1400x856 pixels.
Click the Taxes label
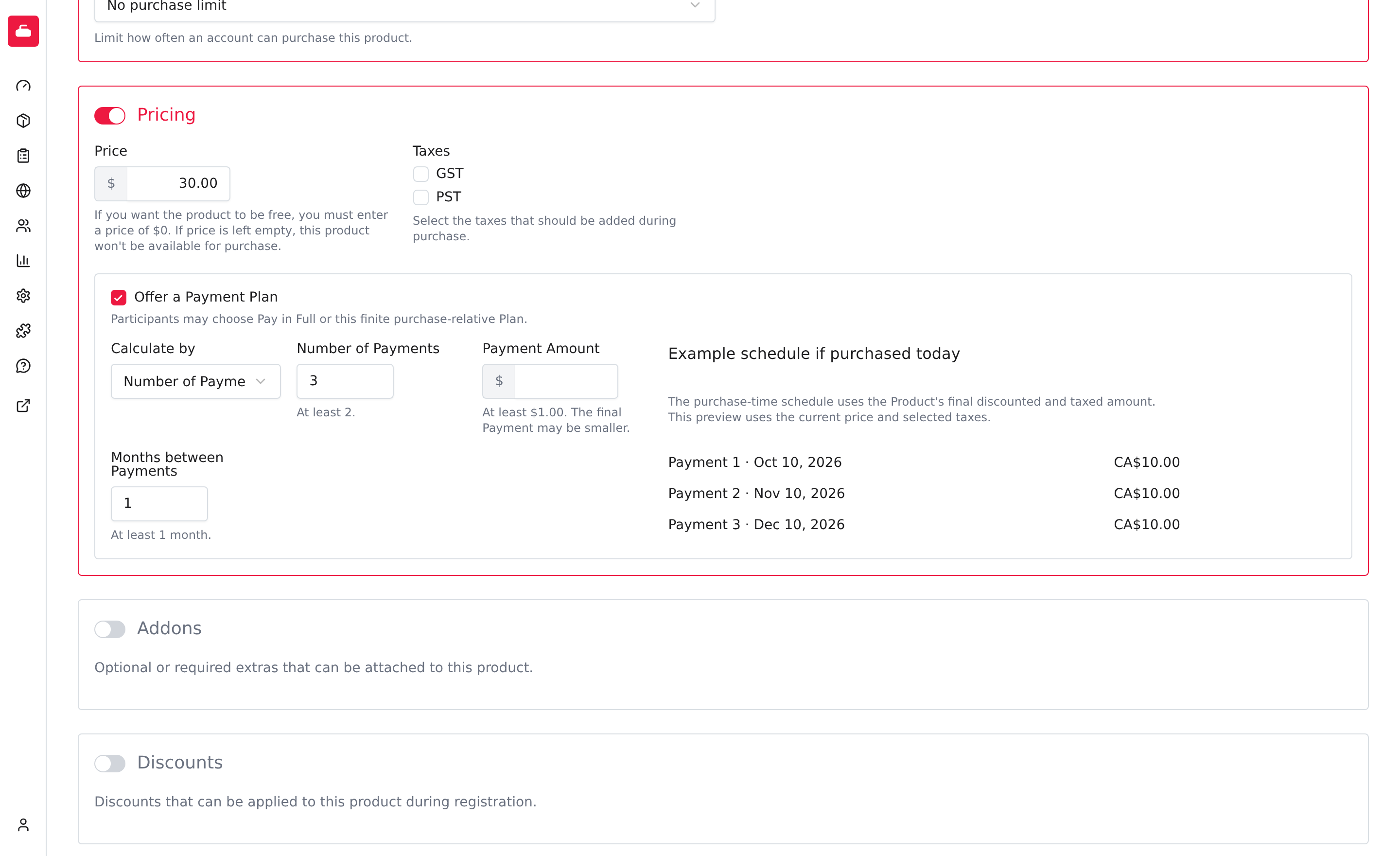point(431,151)
